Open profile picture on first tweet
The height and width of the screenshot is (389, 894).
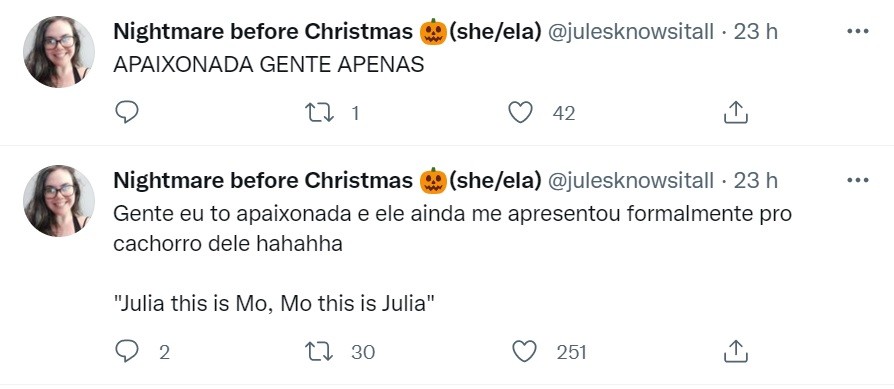pos(59,52)
